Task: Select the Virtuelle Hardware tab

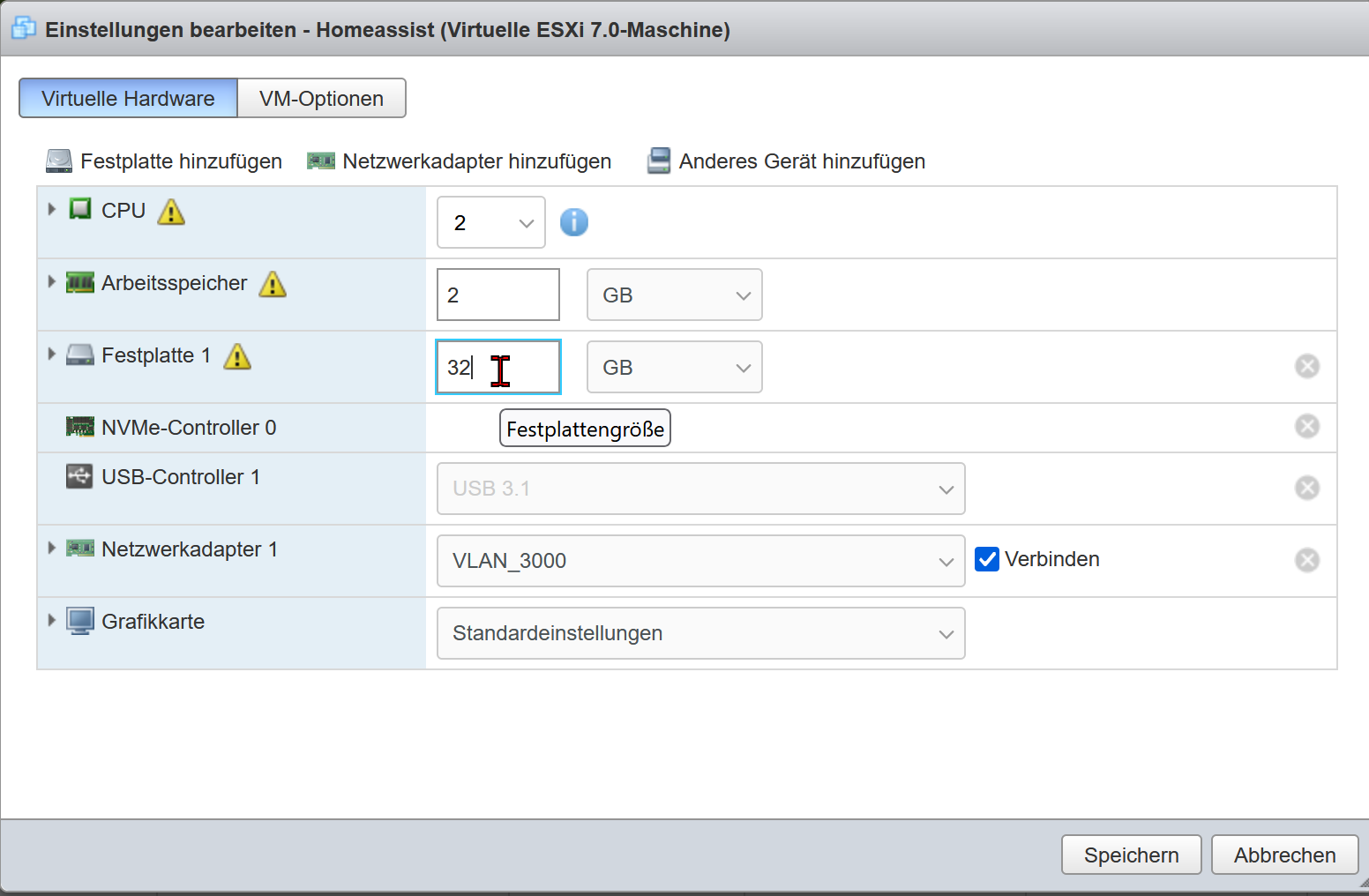Action: [128, 99]
